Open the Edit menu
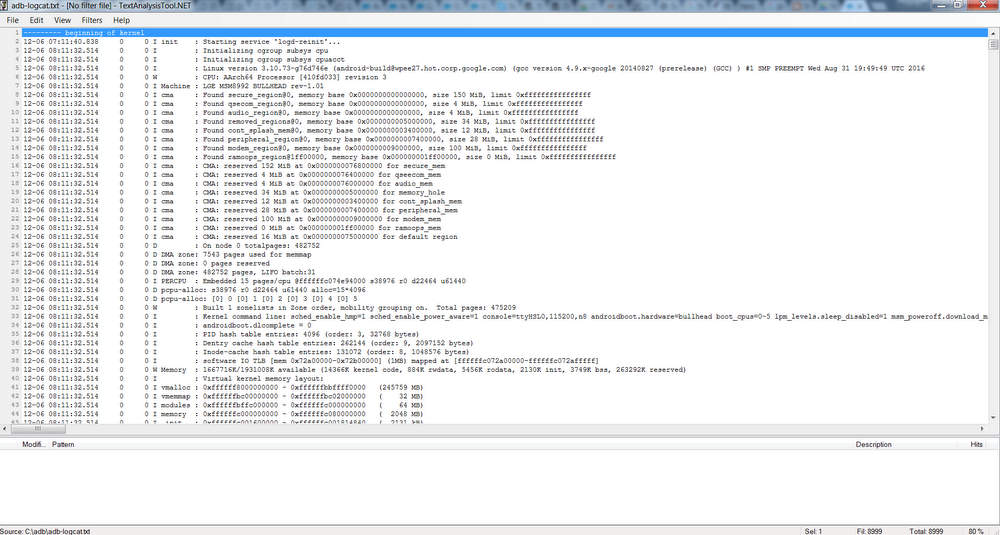The width and height of the screenshot is (1000, 535). [x=36, y=20]
